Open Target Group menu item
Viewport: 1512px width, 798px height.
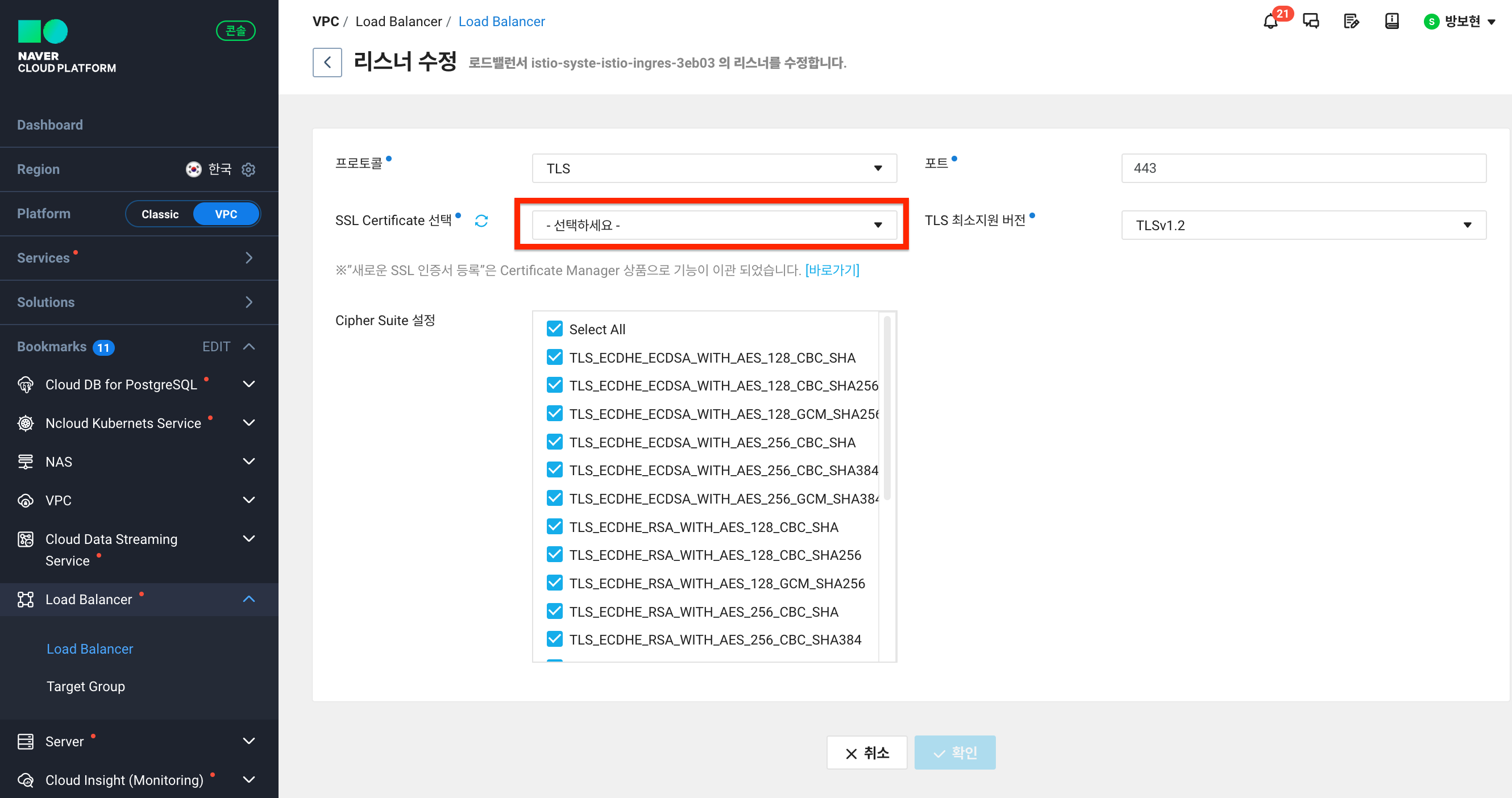point(86,686)
